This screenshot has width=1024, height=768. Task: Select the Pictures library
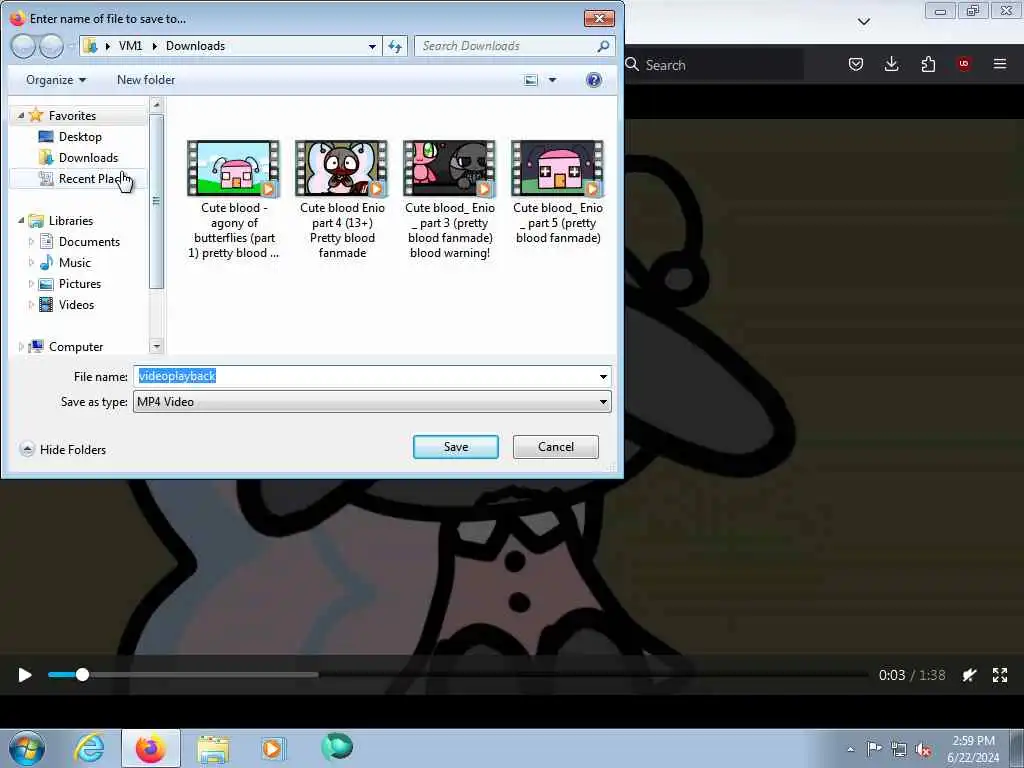coord(80,283)
